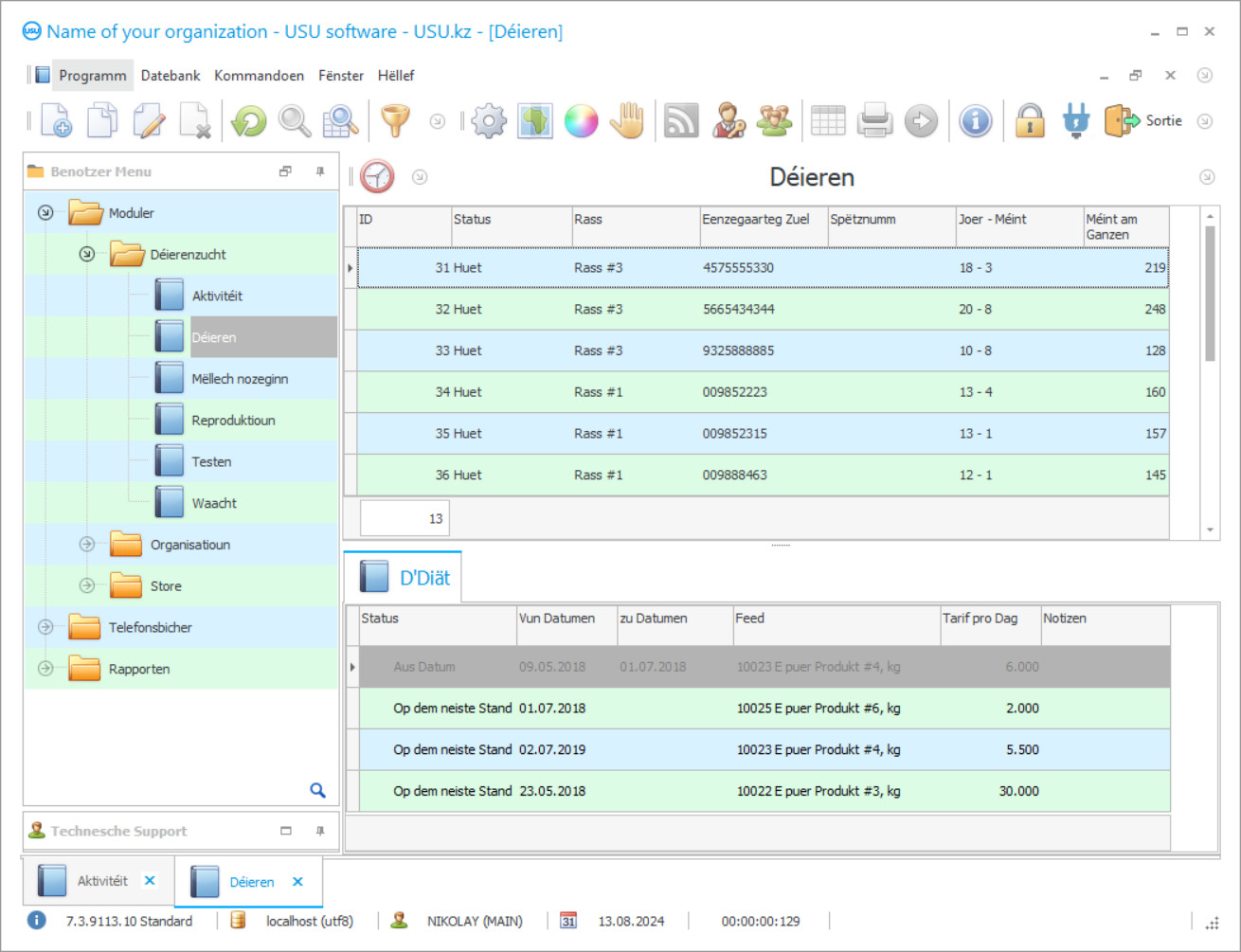1241x952 pixels.
Task: Click the filter funnel icon
Action: 396,121
